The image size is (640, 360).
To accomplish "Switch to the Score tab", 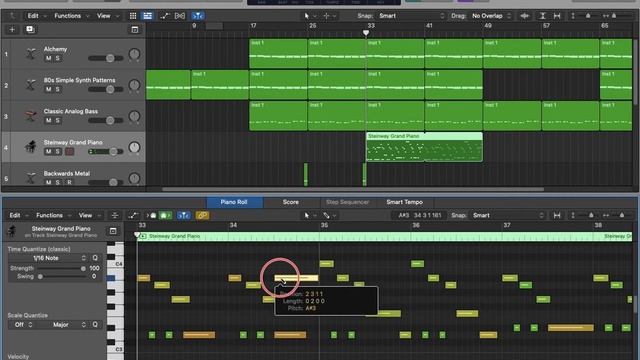I will point(291,202).
